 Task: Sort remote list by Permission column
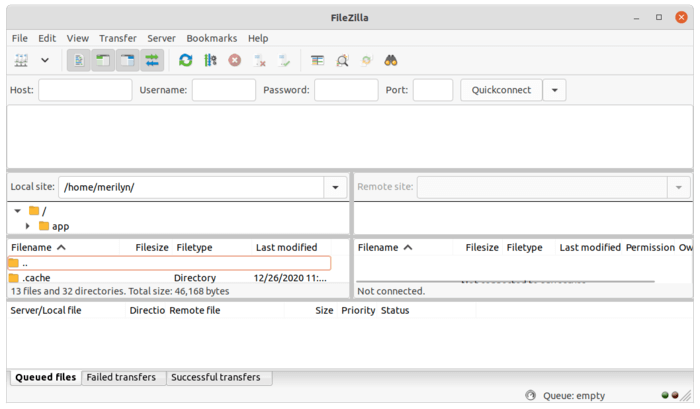point(650,247)
